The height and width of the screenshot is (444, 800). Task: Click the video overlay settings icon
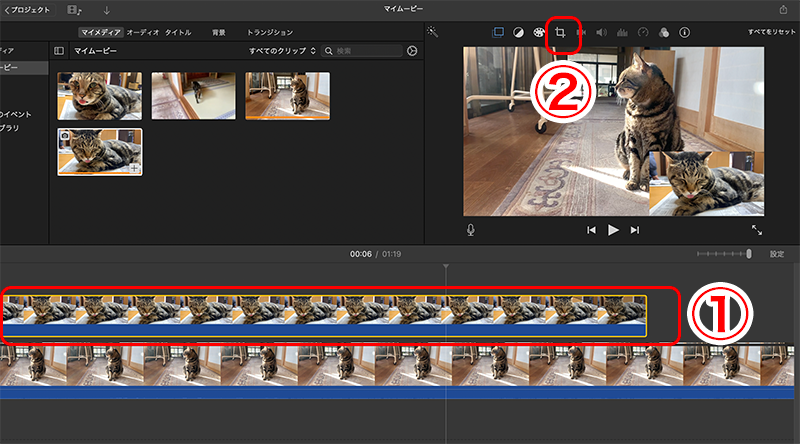[498, 32]
